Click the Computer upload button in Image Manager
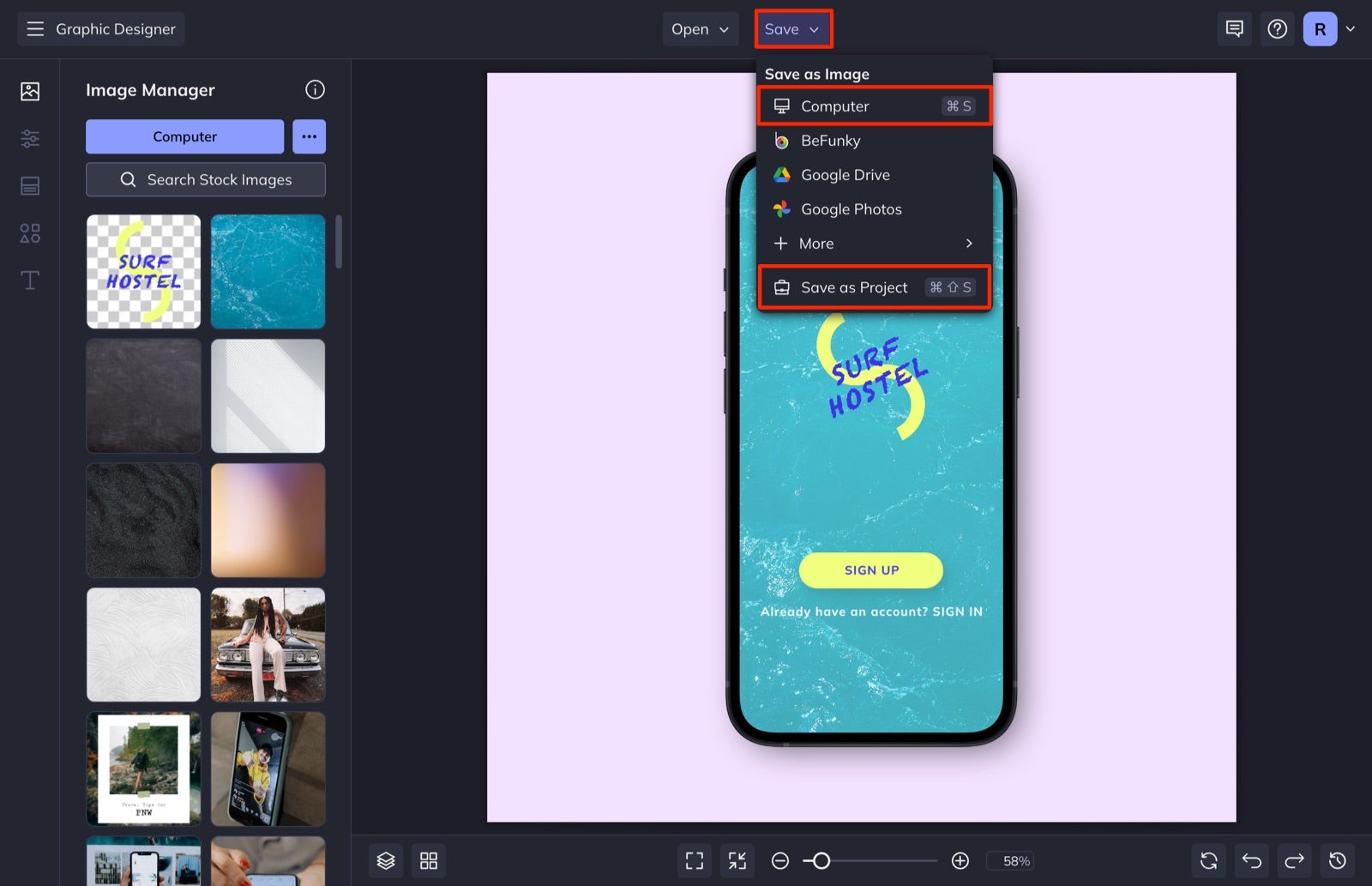1372x886 pixels. coord(184,136)
